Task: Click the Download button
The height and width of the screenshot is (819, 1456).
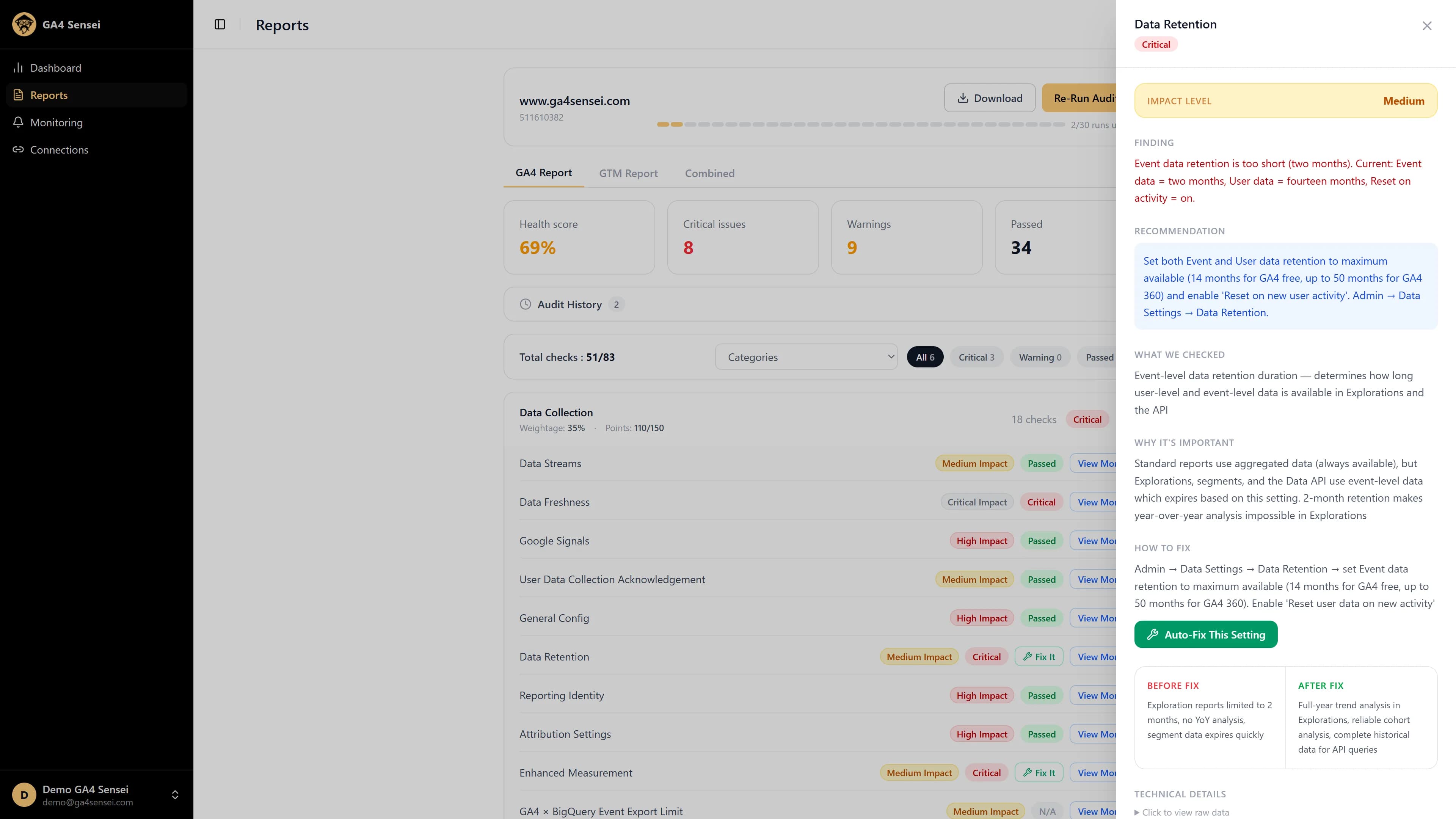Action: click(990, 98)
